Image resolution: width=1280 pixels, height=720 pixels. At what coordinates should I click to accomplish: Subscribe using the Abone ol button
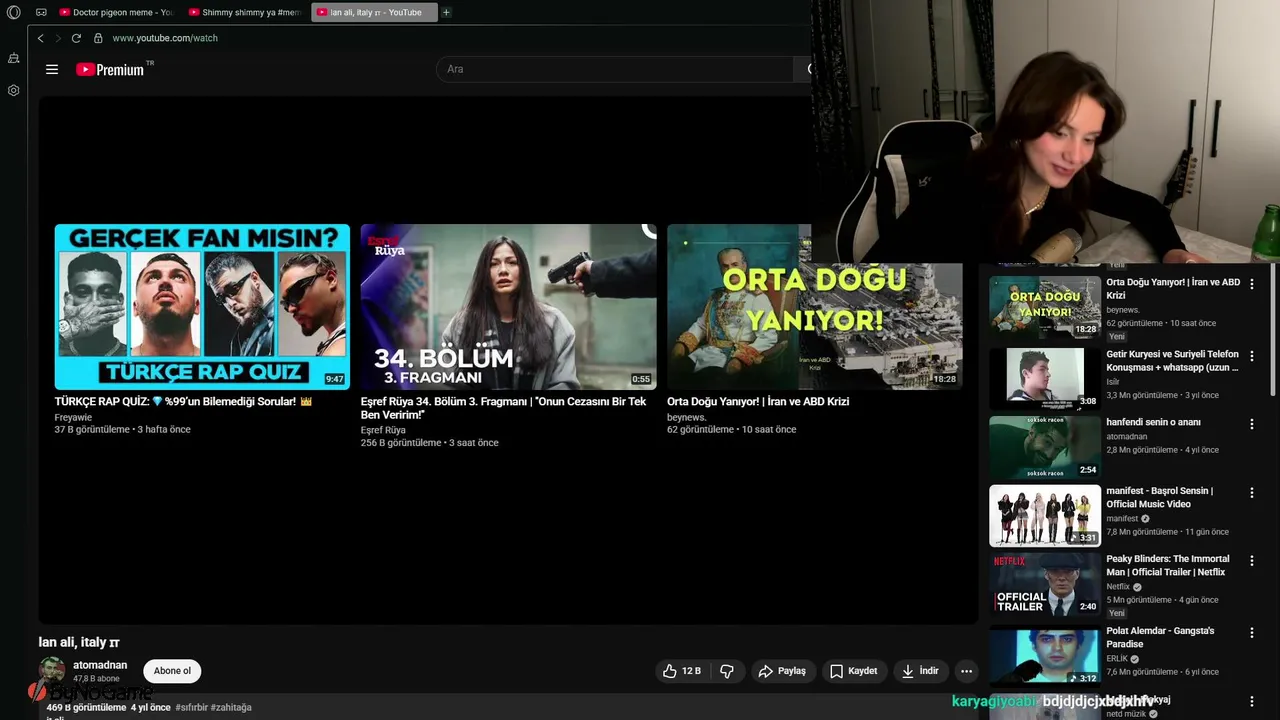(172, 671)
